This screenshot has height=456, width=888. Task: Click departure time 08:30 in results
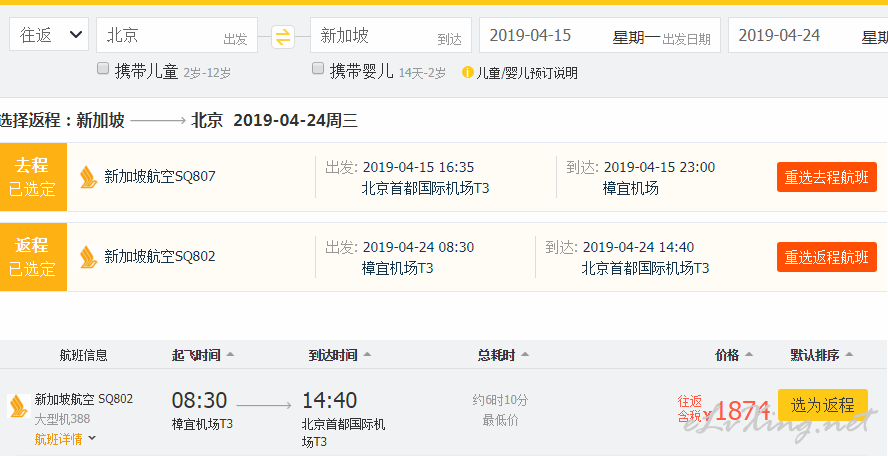199,400
